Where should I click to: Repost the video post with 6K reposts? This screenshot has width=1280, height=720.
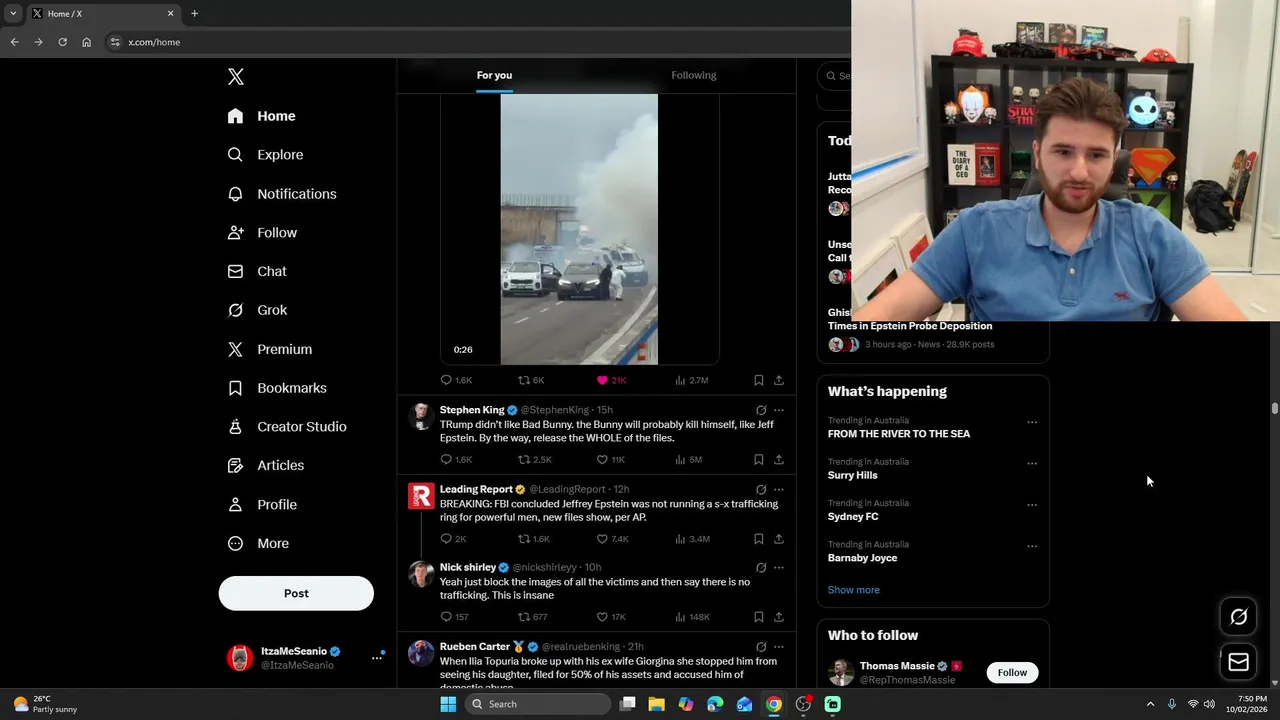click(x=531, y=380)
